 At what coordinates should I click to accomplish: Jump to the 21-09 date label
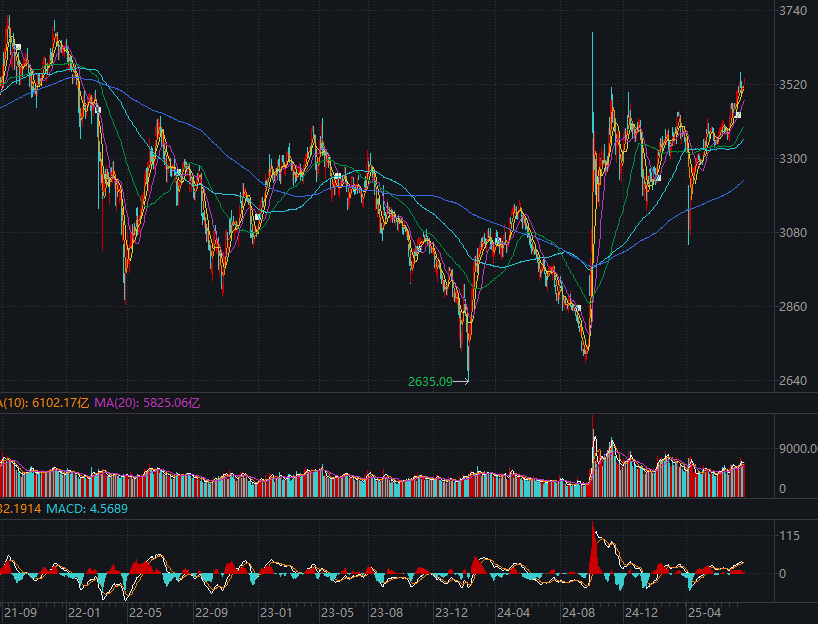click(21, 612)
